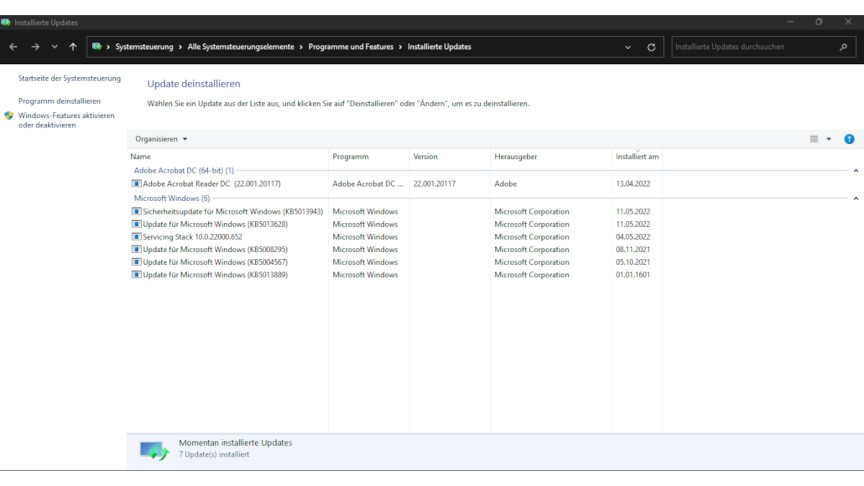Click the search magnifier icon
Image resolution: width=864 pixels, height=486 pixels.
843,47
